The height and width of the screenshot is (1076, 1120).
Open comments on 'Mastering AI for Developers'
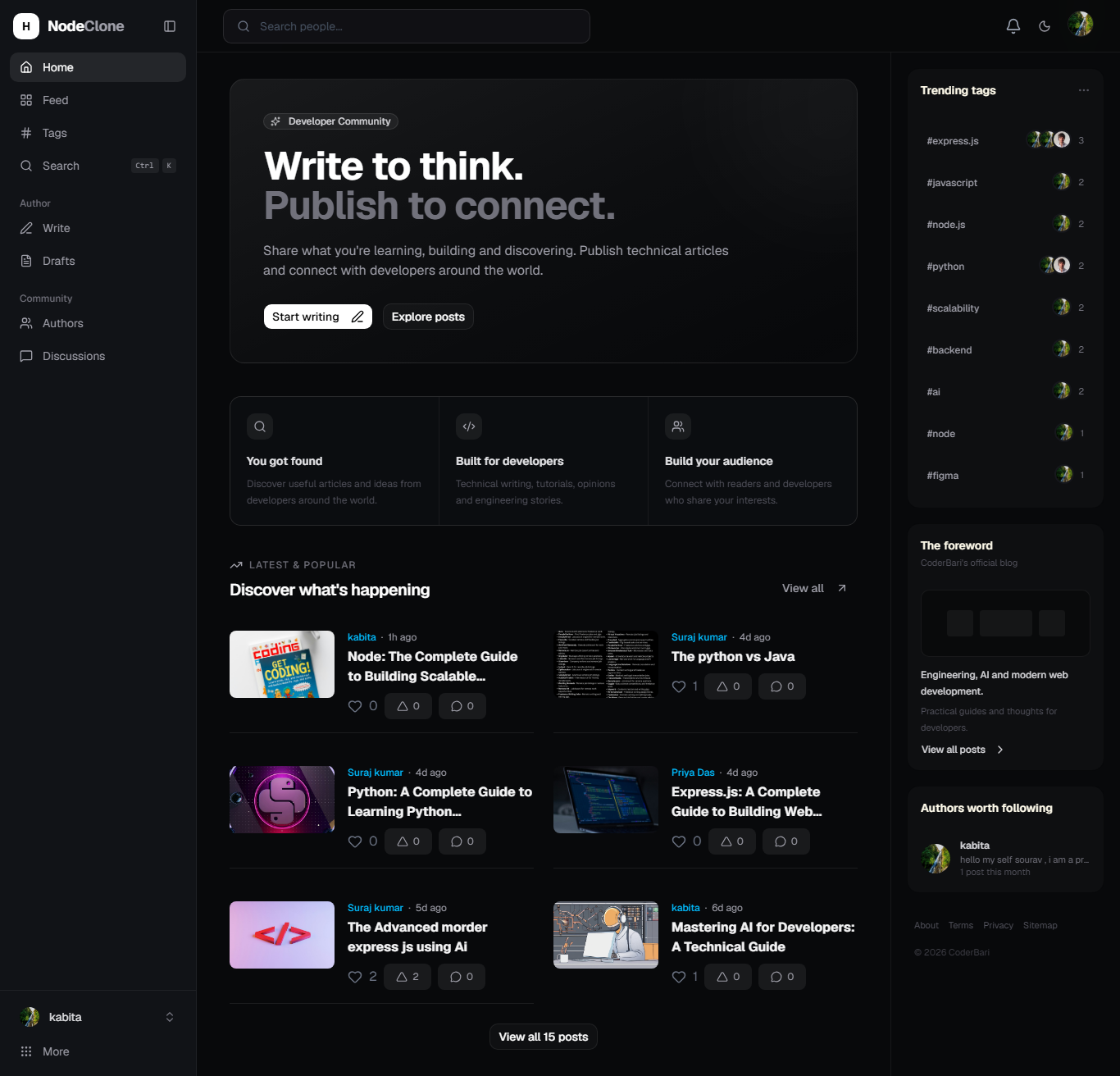click(x=782, y=977)
